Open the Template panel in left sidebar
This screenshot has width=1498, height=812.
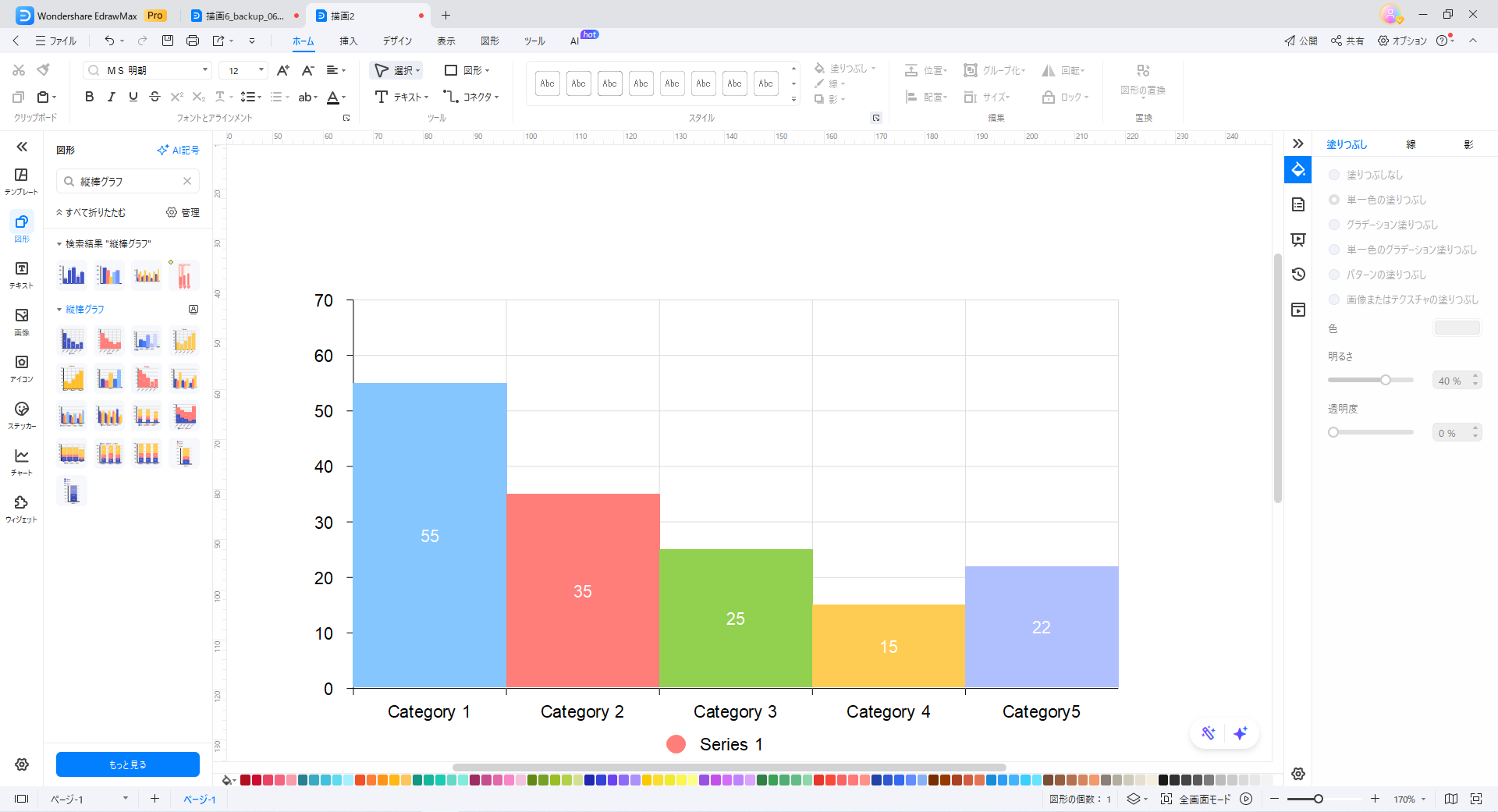pos(21,180)
